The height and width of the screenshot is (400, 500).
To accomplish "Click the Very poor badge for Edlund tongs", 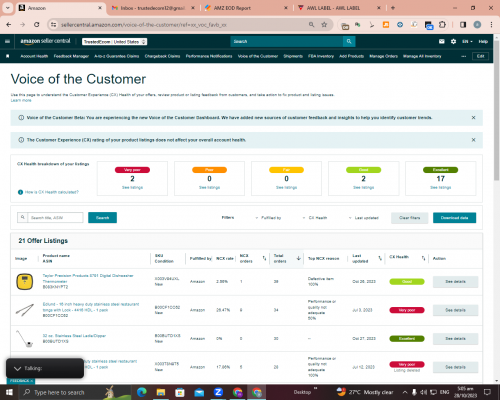I will click(407, 310).
